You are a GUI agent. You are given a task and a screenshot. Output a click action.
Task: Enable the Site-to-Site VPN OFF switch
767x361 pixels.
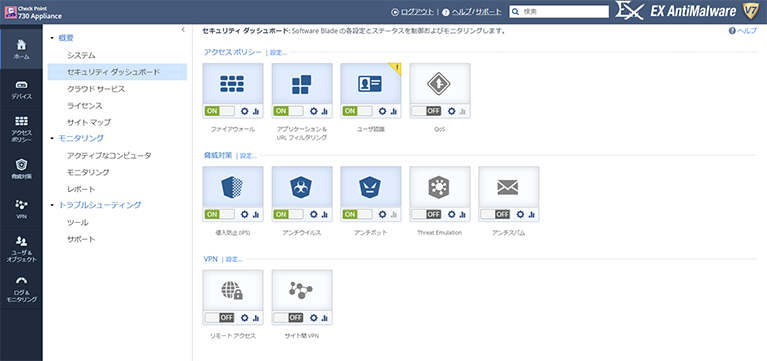point(289,317)
